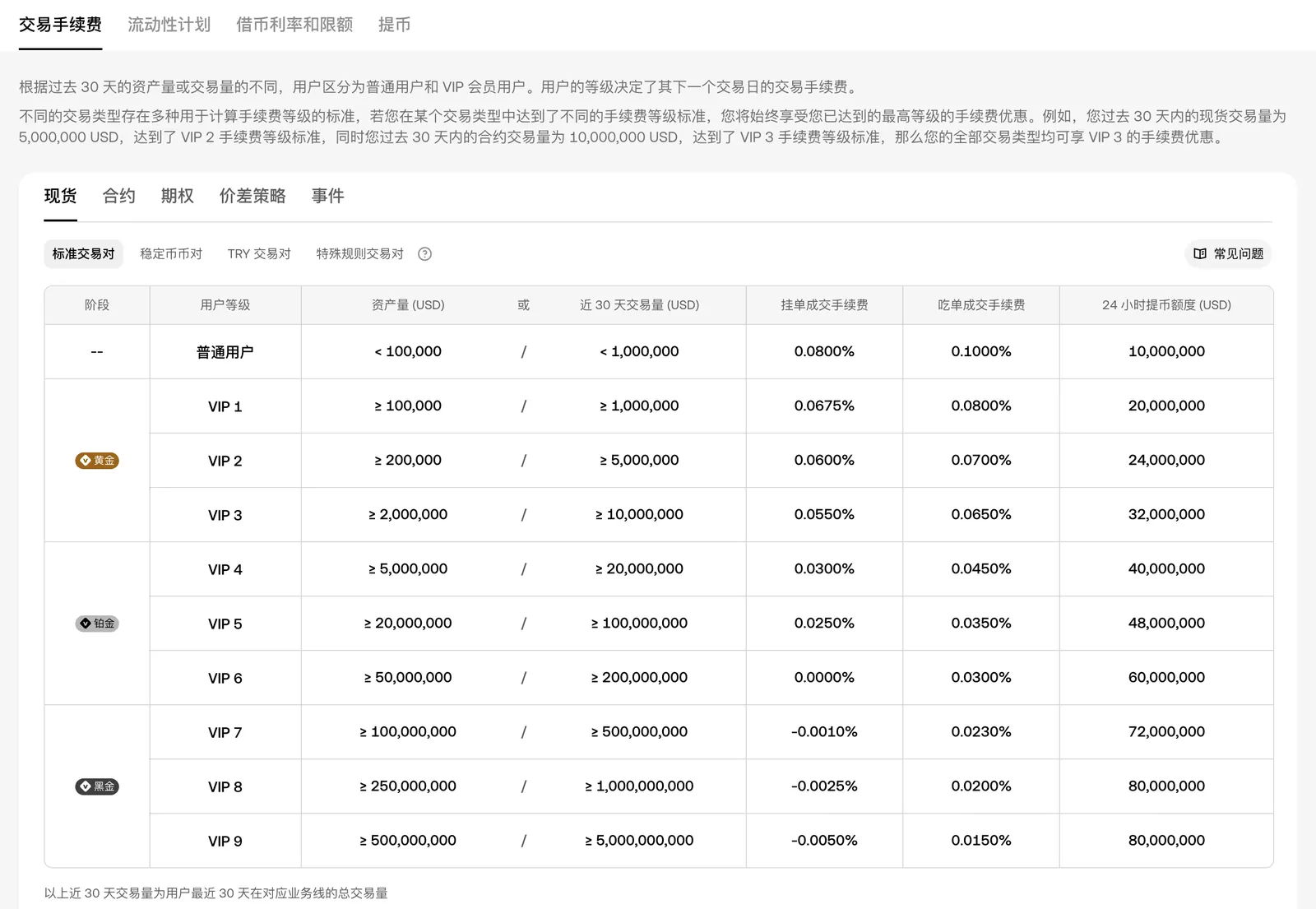
Task: Select the 交易手续费 tab
Action: (60, 25)
